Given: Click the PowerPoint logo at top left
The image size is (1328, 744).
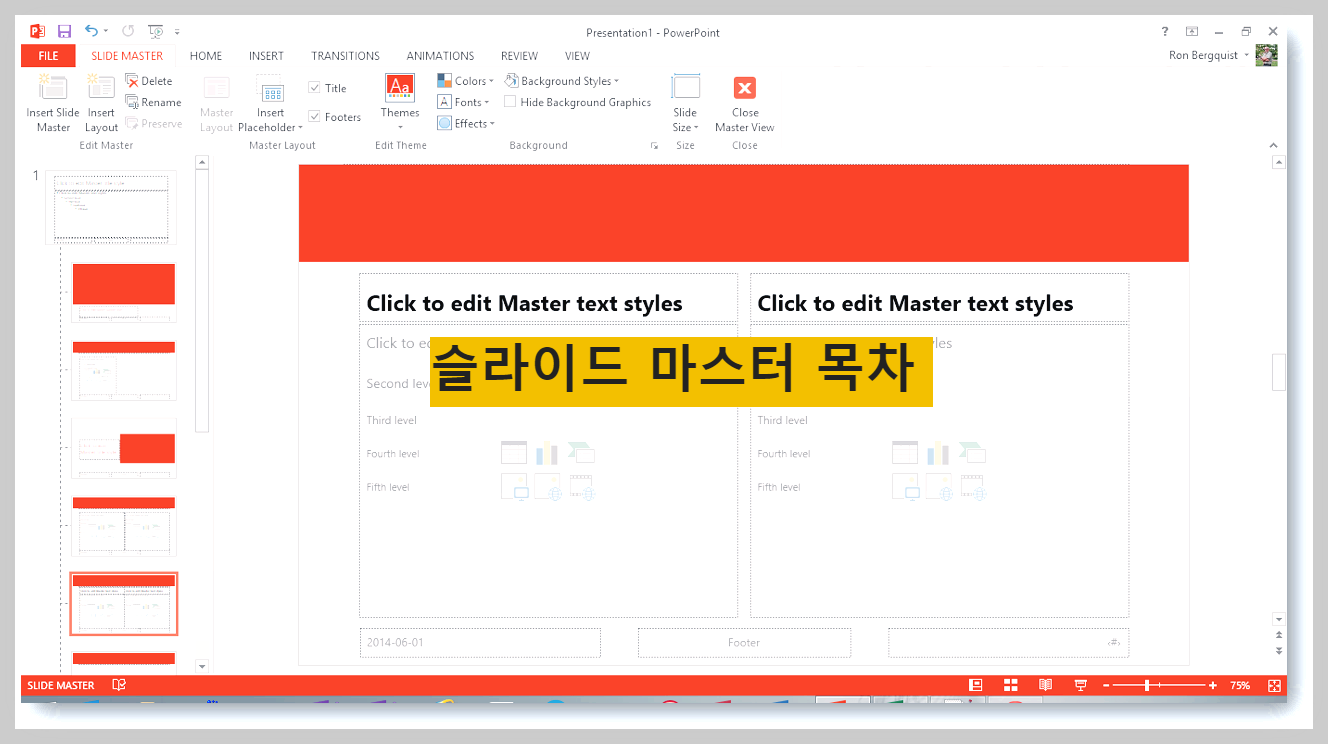Looking at the screenshot, I should point(38,32).
